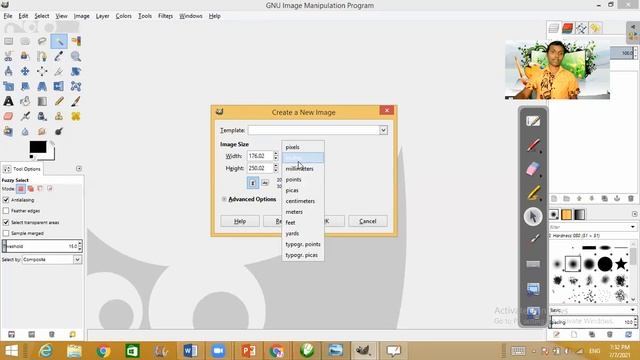Delete the layer with the trash button
The width and height of the screenshot is (640, 360).
click(x=631, y=199)
